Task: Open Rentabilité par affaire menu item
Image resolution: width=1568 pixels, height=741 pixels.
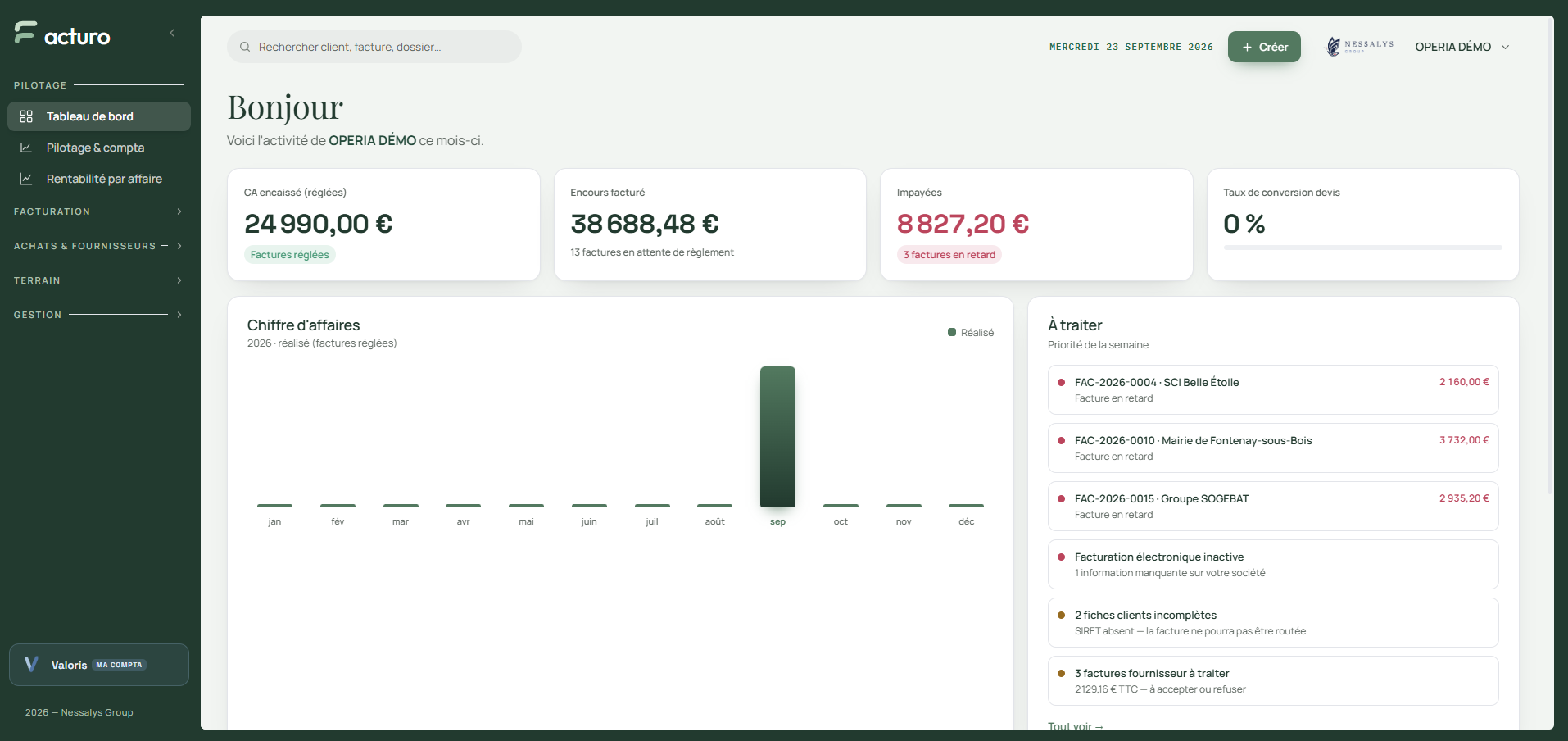Action: (99, 179)
